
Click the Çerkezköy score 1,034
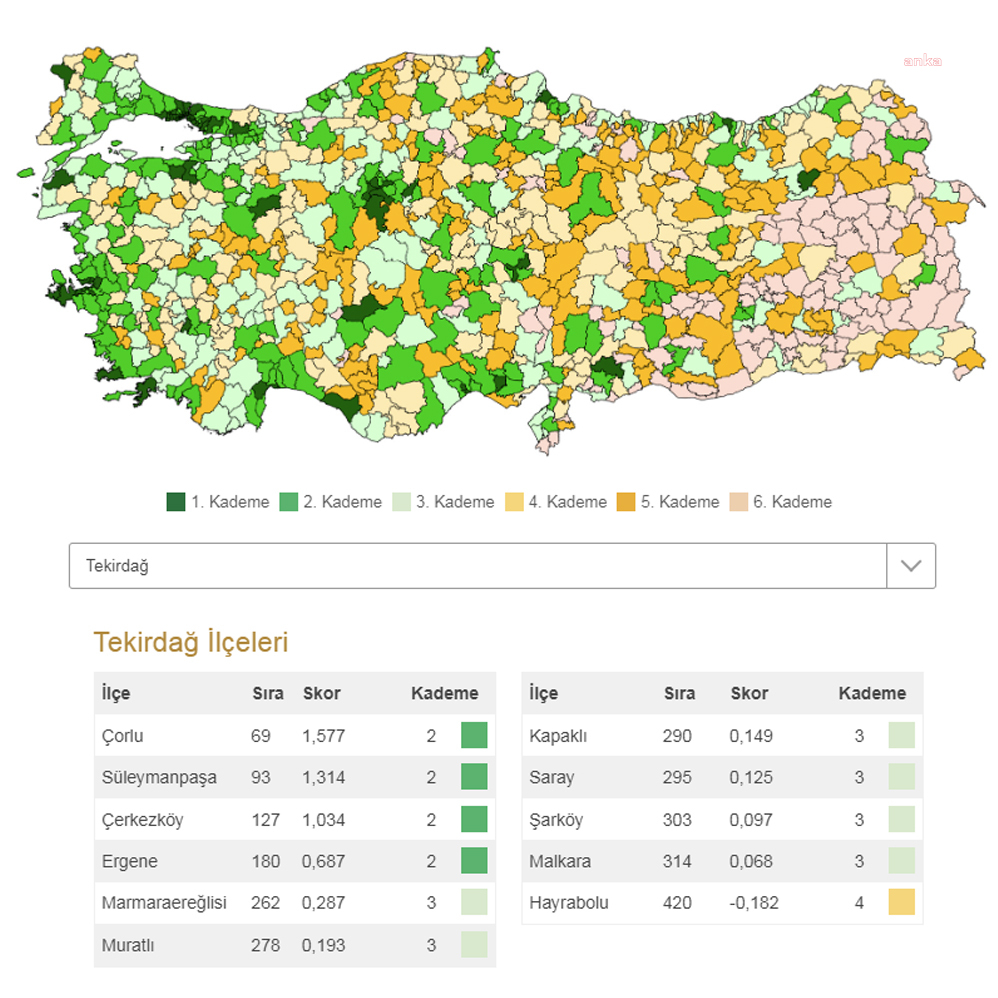click(323, 820)
